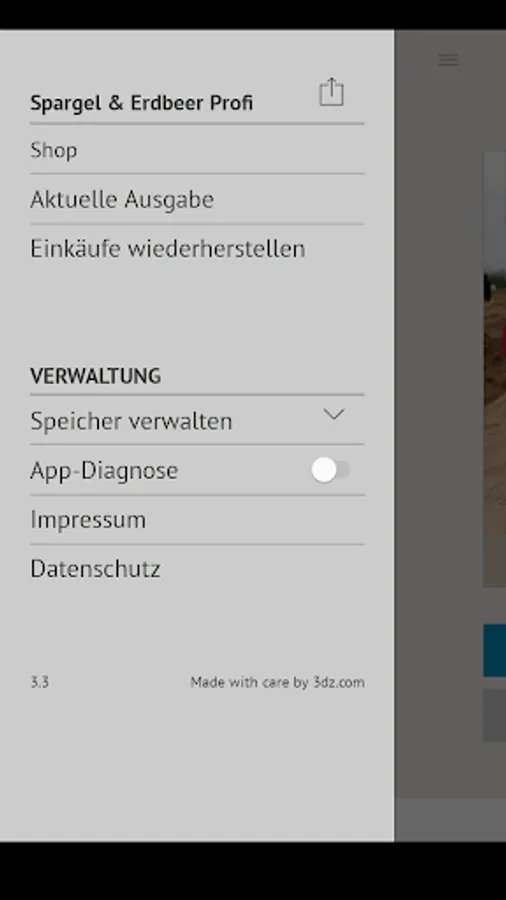This screenshot has width=506, height=900.
Task: Expand the Speicher verwalten chevron
Action: pyautogui.click(x=333, y=414)
